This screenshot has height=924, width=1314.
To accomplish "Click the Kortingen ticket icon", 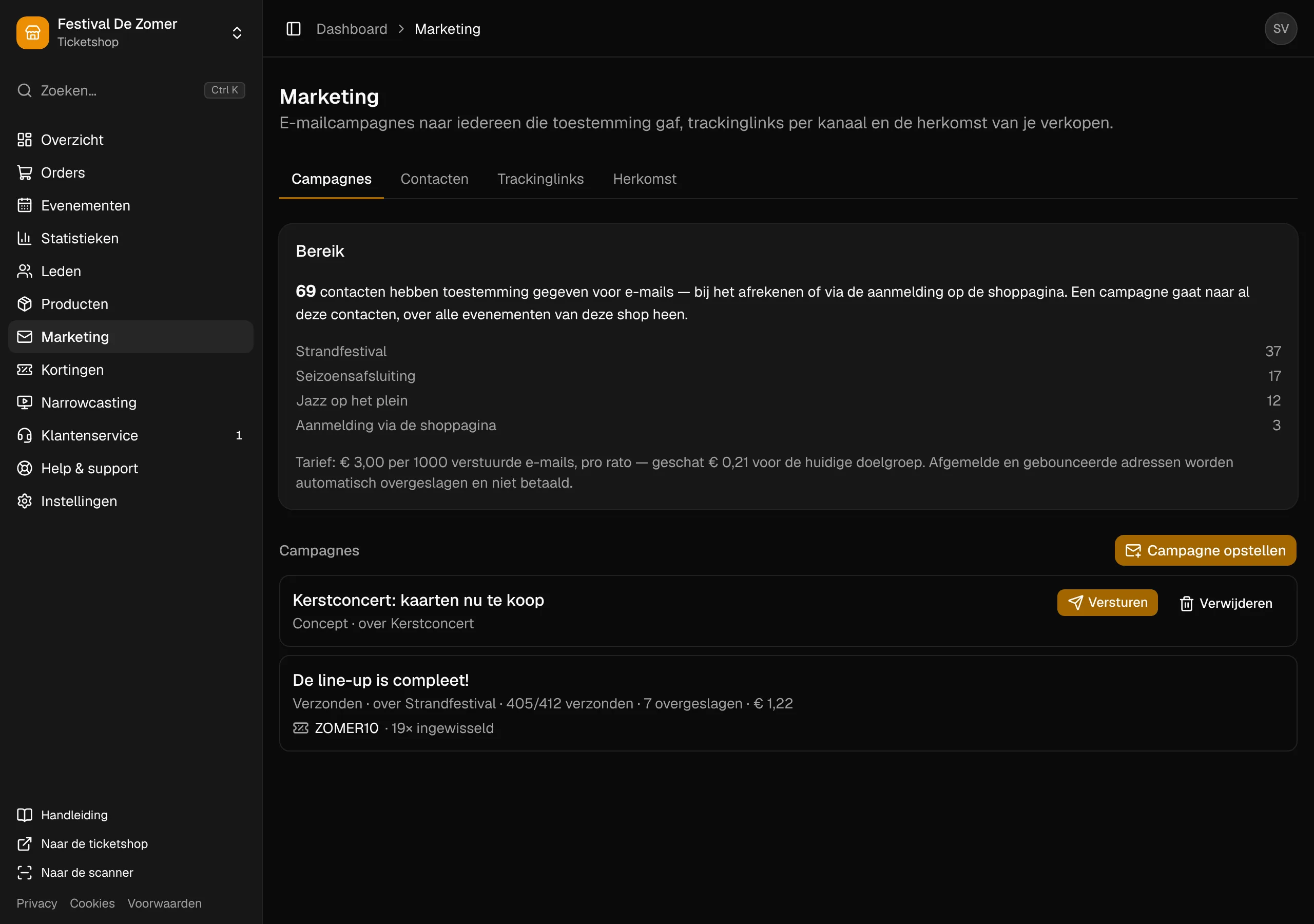I will pos(25,370).
